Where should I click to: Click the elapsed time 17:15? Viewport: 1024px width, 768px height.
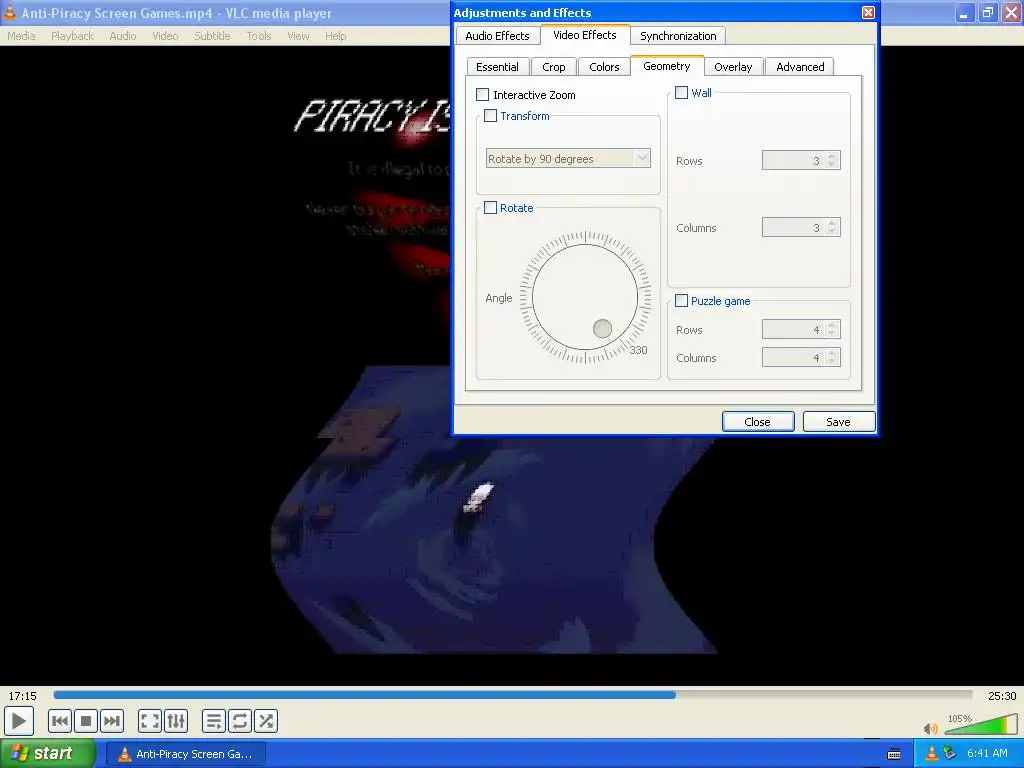tap(22, 696)
